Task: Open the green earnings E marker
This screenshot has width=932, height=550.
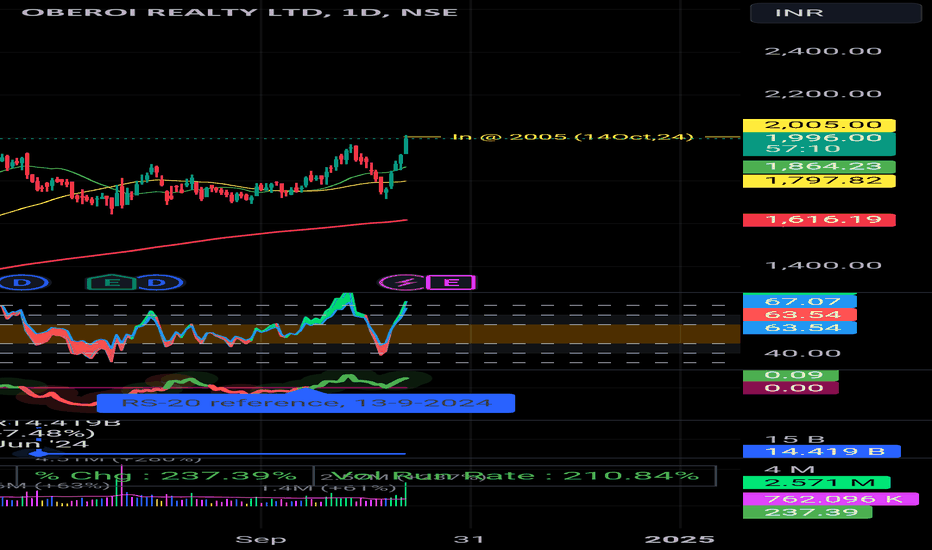Action: 111,282
